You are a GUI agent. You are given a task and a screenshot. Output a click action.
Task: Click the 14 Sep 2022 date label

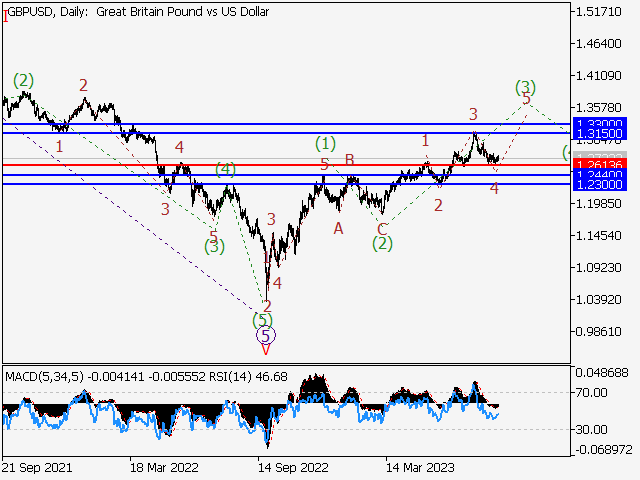point(293,467)
